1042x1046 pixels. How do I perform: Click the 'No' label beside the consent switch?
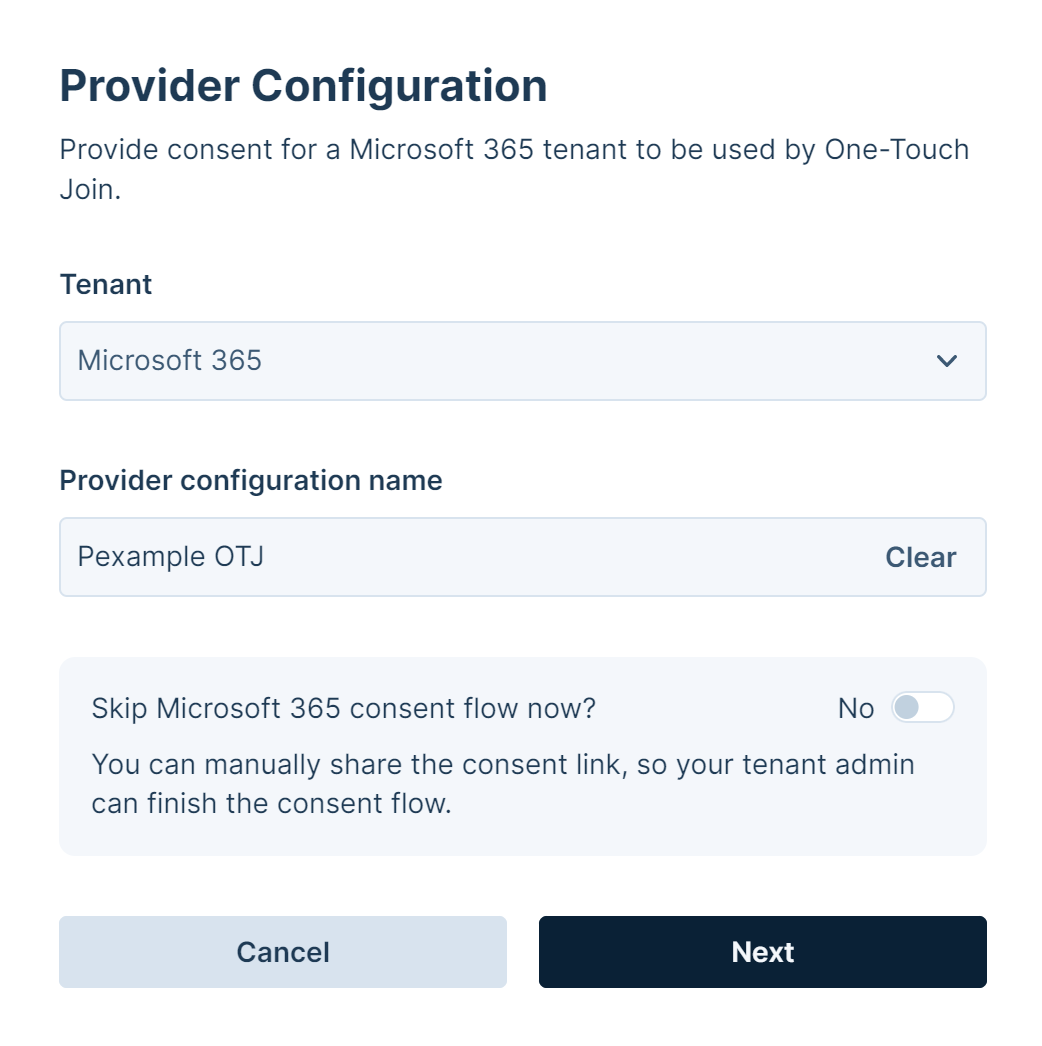(855, 709)
